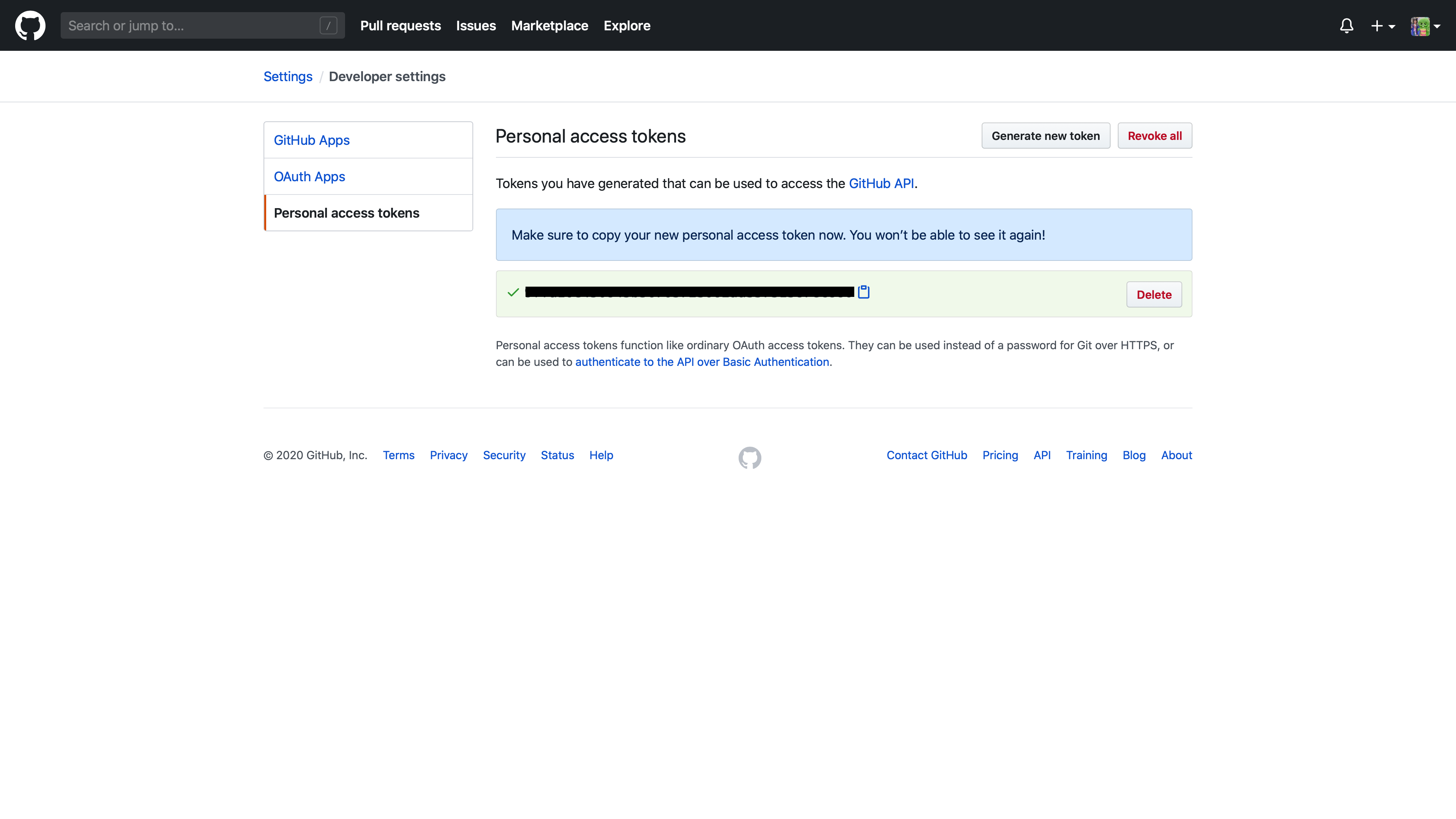Click the Developer settings breadcrumb text
The image size is (1456, 819).
[x=387, y=76]
